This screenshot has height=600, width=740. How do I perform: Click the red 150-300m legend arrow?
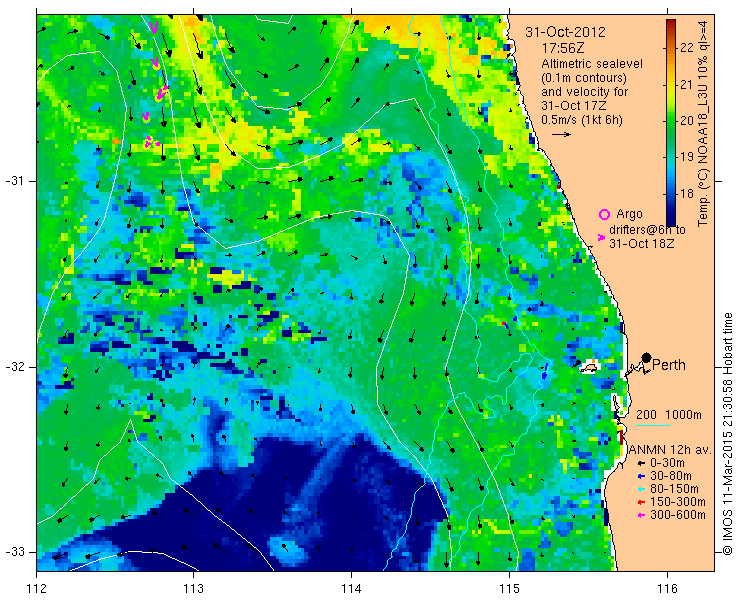[x=641, y=502]
